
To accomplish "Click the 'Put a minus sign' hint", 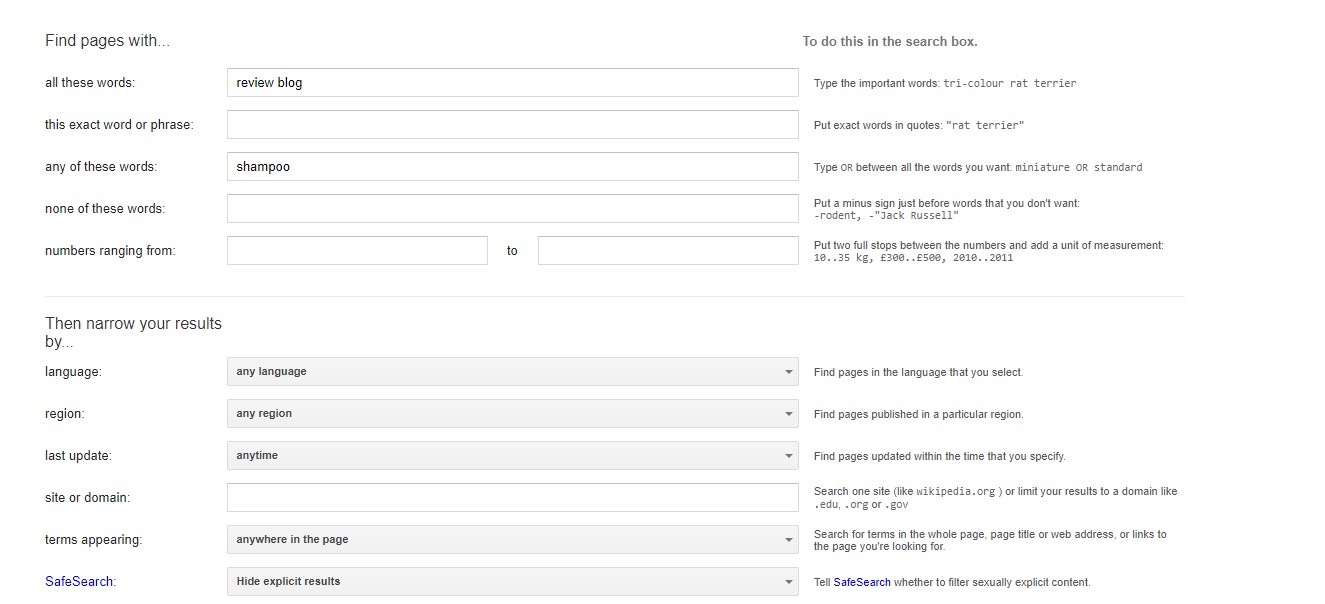I will pyautogui.click(x=947, y=209).
